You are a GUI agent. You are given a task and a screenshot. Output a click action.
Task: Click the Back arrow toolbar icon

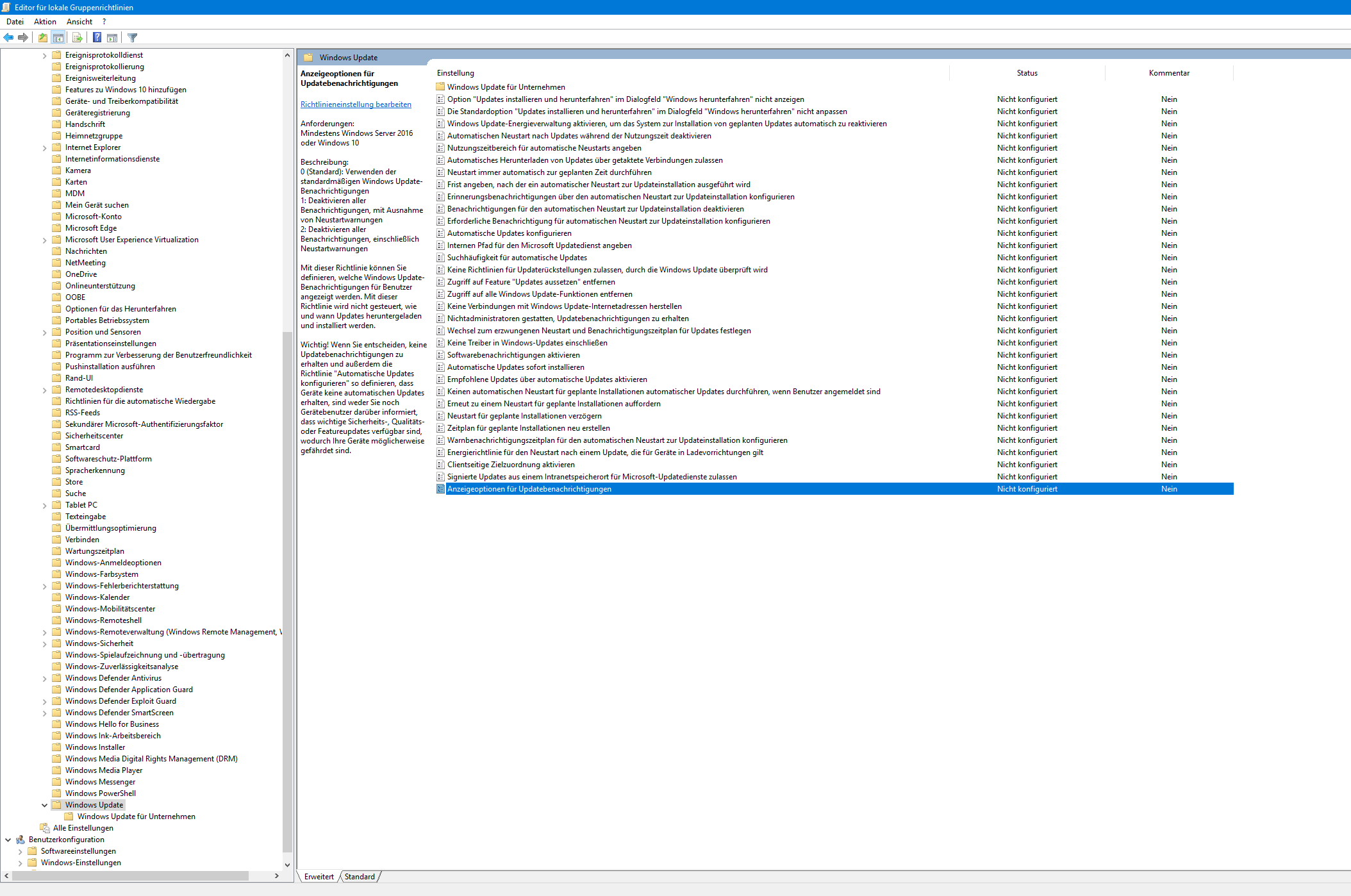click(8, 37)
